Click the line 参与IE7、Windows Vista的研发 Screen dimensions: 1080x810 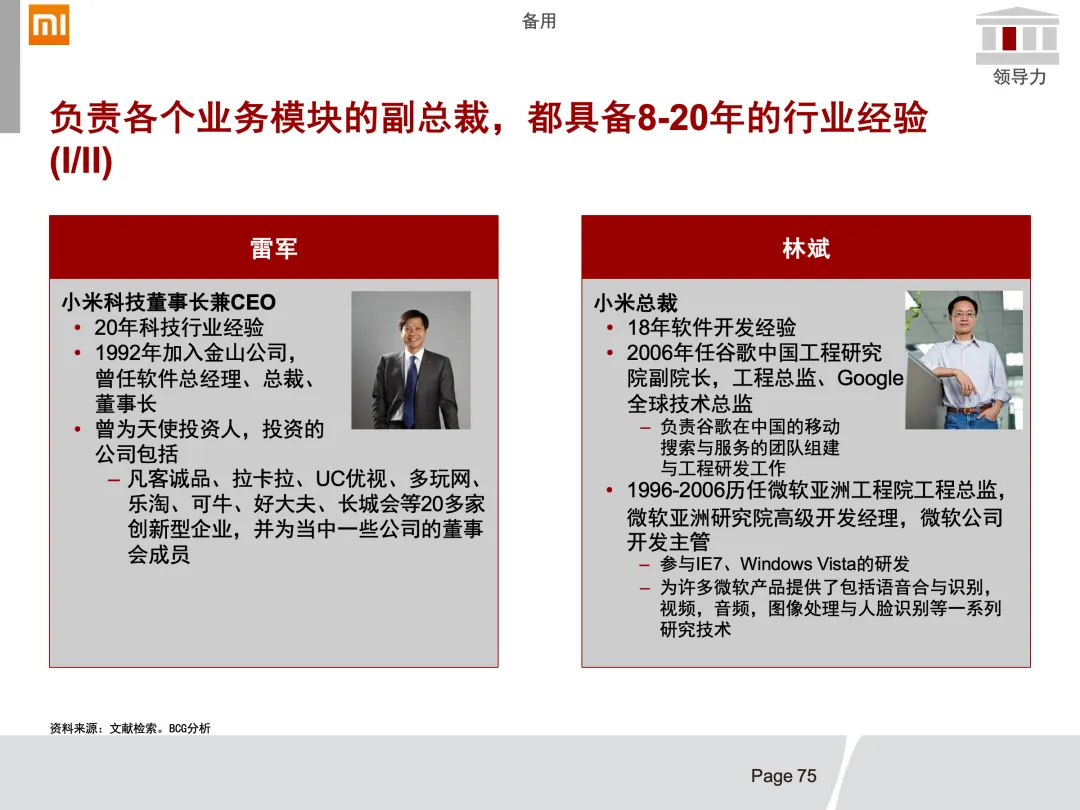785,563
